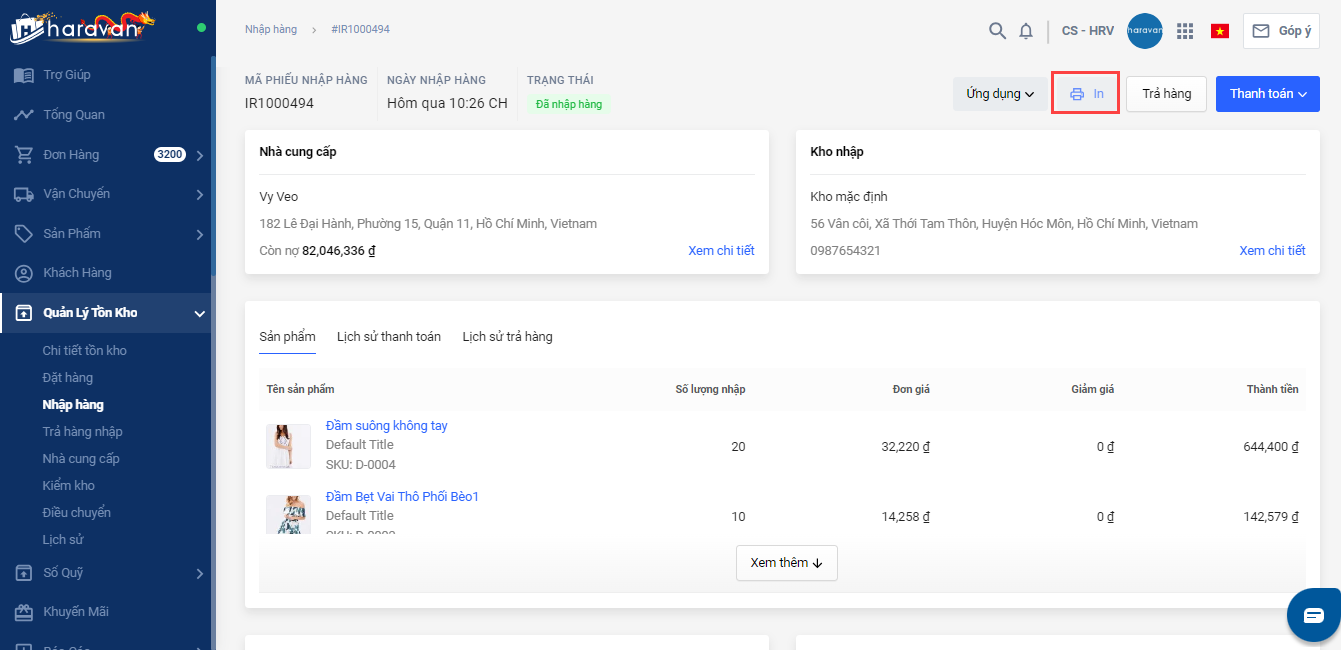The height and width of the screenshot is (650, 1341).
Task: Click the Vietnam flag language icon
Action: coord(1219,31)
